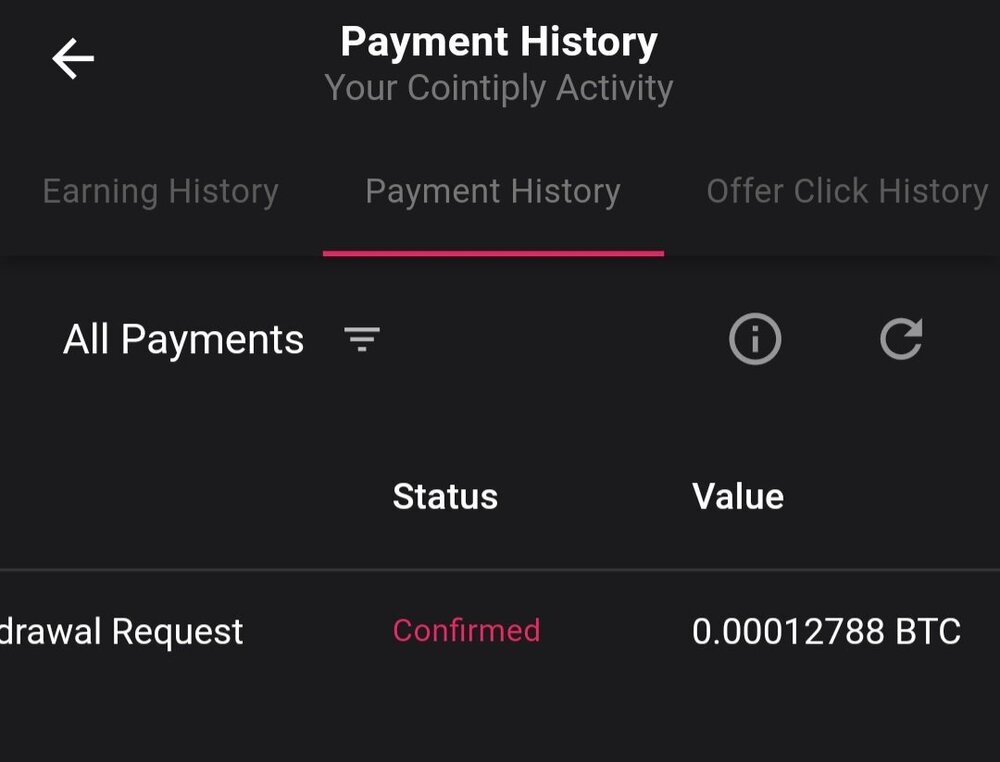Tap the 0.00012788 BTC value
Image resolution: width=1000 pixels, height=762 pixels.
(827, 631)
